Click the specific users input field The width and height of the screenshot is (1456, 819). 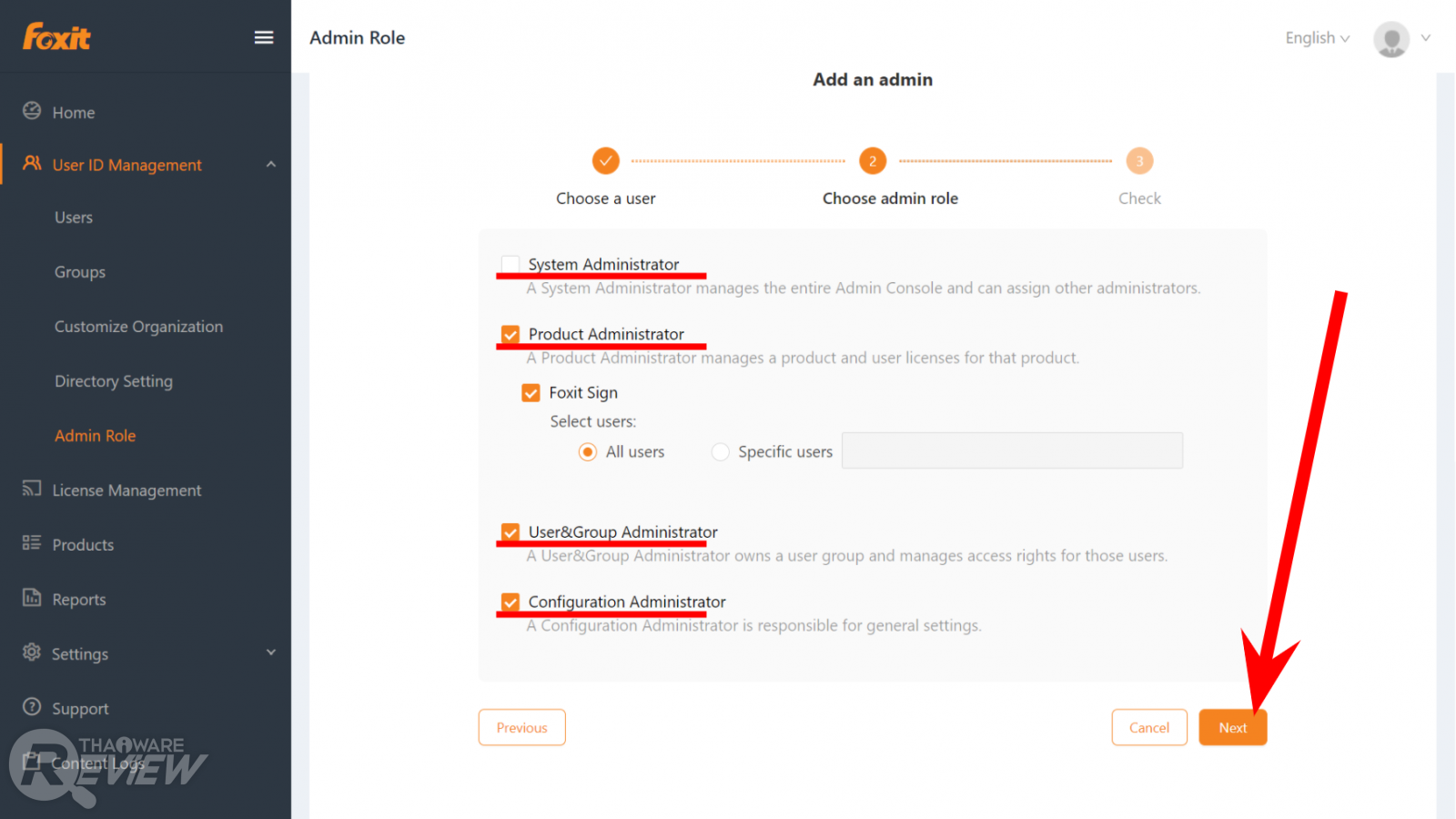pos(1012,451)
